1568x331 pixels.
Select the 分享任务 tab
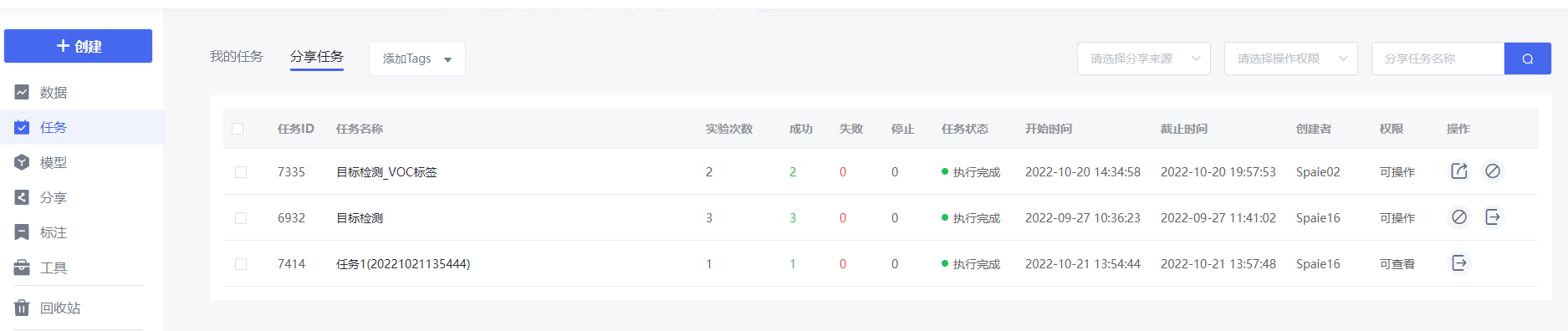point(317,56)
